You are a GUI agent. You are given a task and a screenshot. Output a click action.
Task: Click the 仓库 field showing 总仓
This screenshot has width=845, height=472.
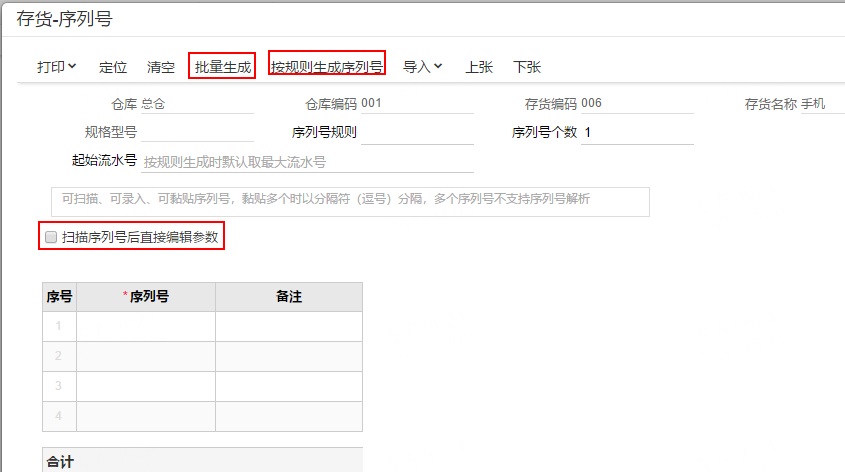(197, 104)
